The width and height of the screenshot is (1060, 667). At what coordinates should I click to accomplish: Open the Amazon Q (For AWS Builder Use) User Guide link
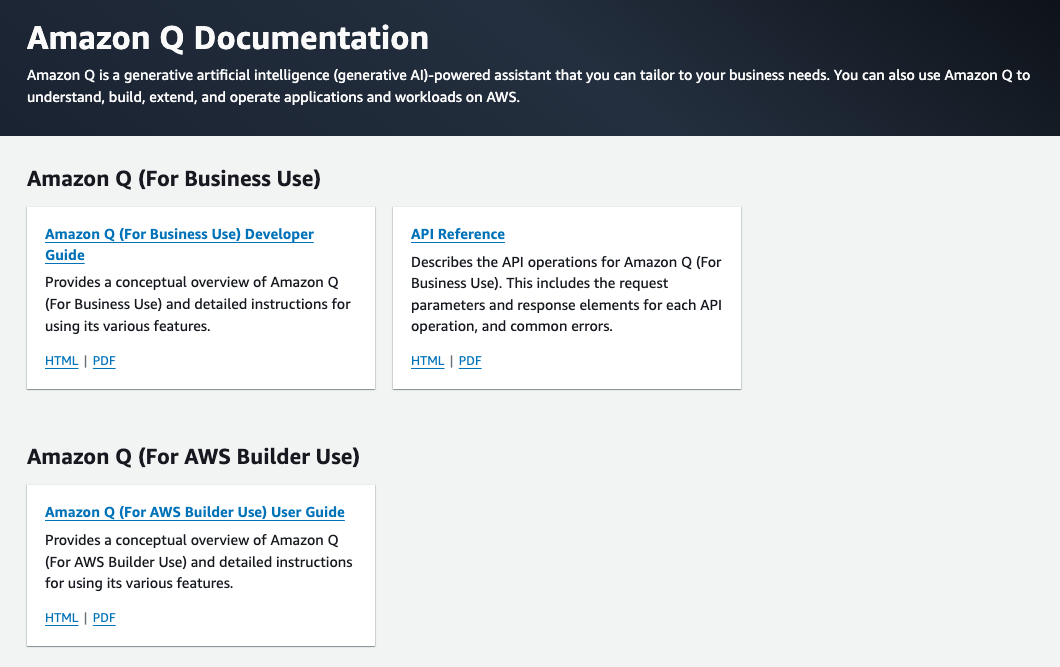pyautogui.click(x=195, y=512)
